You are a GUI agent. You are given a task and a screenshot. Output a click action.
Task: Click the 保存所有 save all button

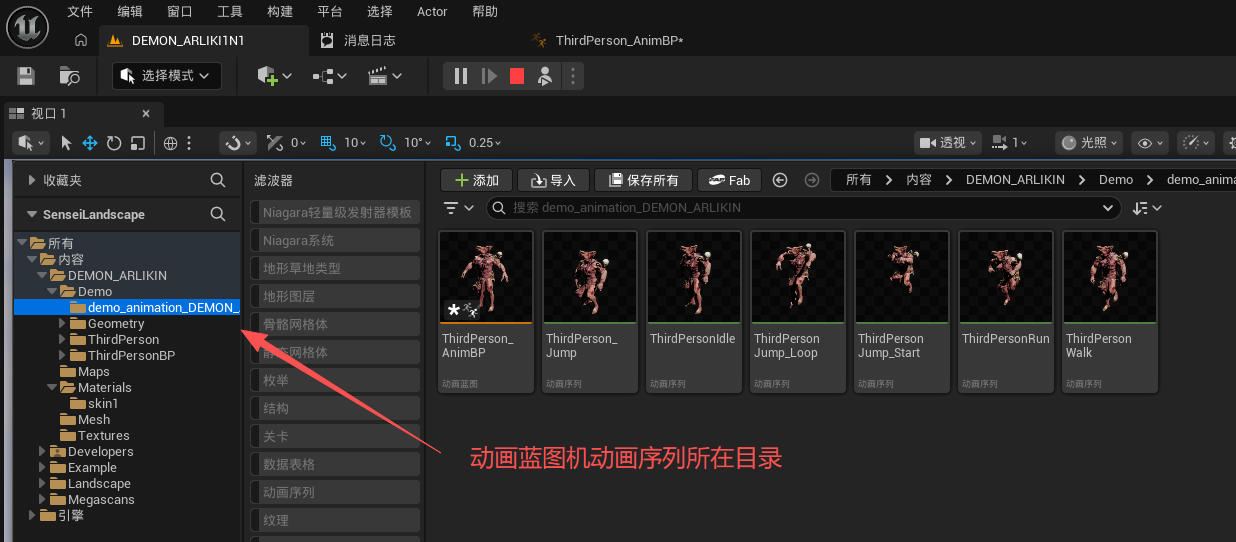coord(643,180)
